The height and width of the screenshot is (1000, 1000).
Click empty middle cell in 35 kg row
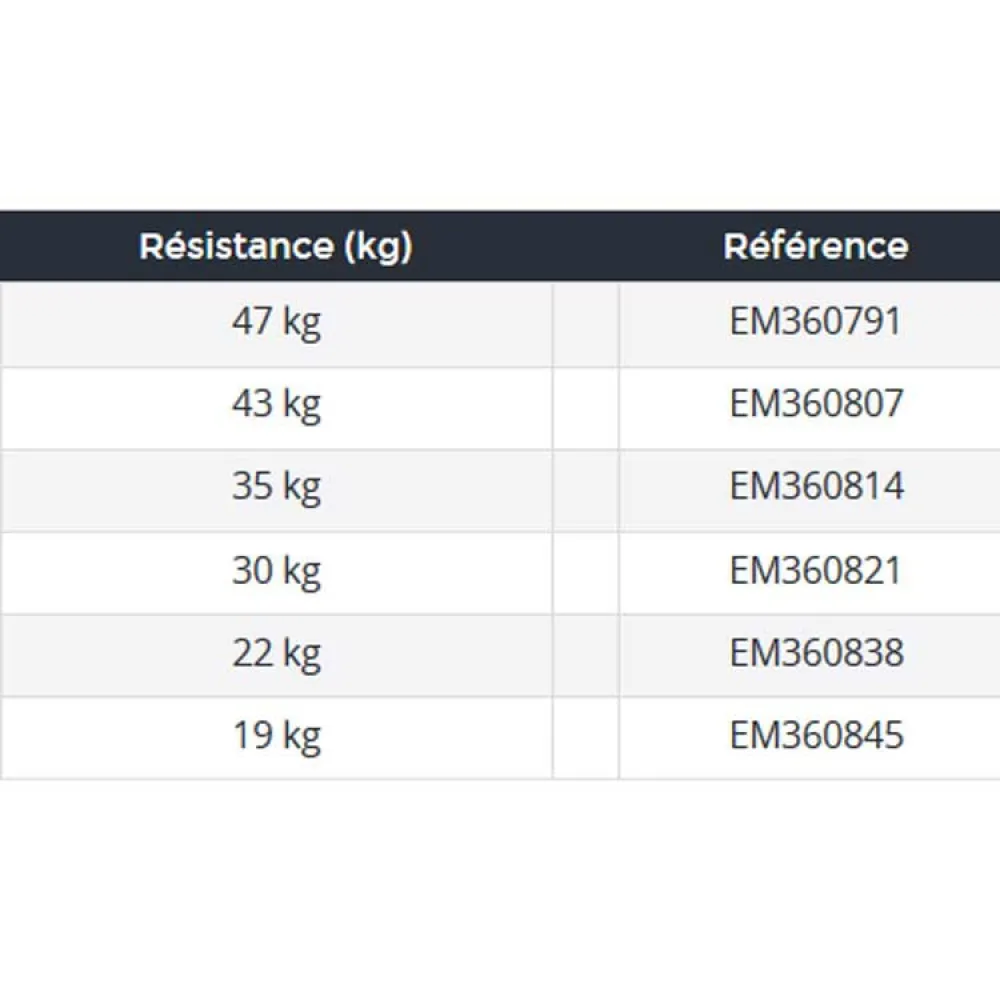(585, 491)
